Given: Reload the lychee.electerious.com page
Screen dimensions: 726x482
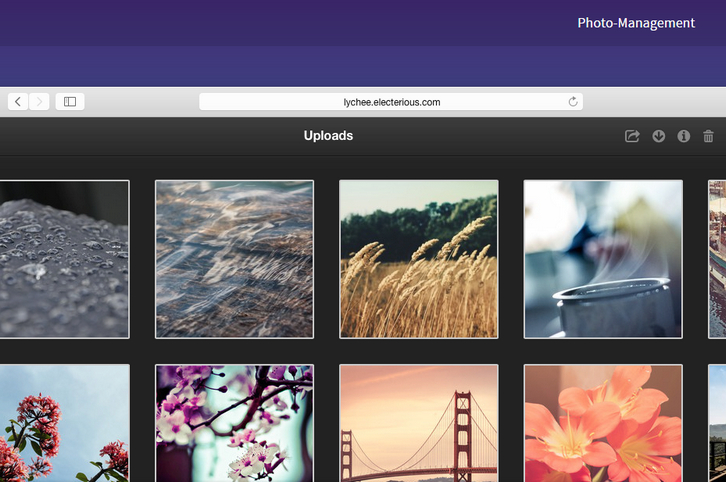Looking at the screenshot, I should [x=573, y=101].
